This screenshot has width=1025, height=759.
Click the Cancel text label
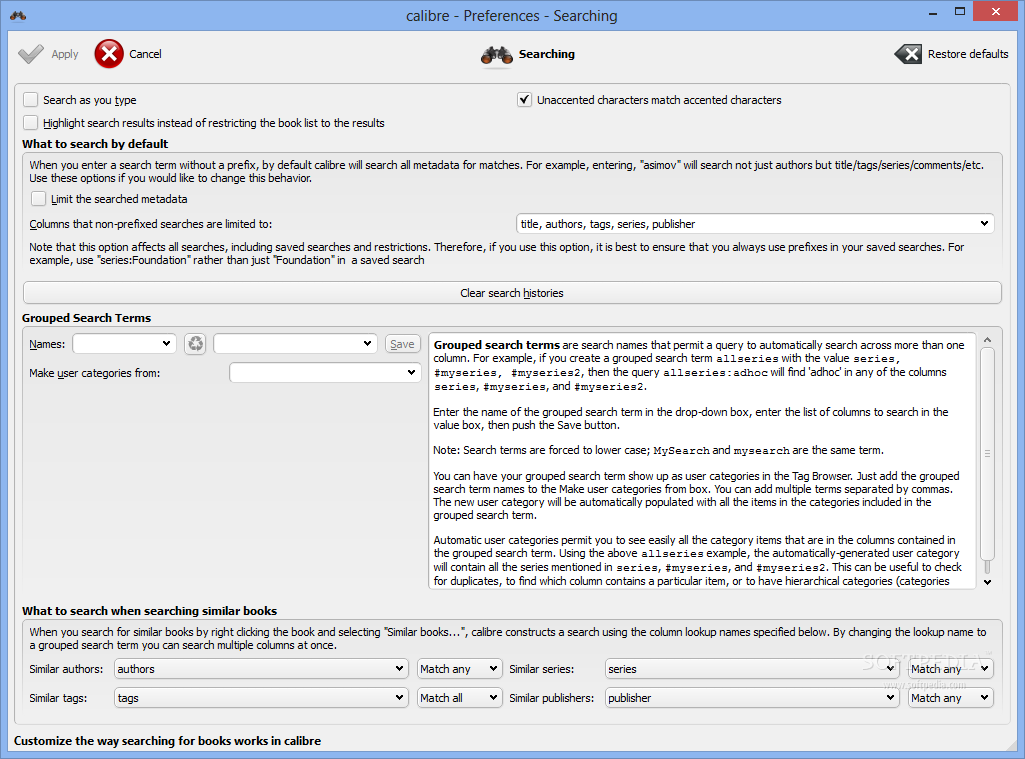point(145,54)
